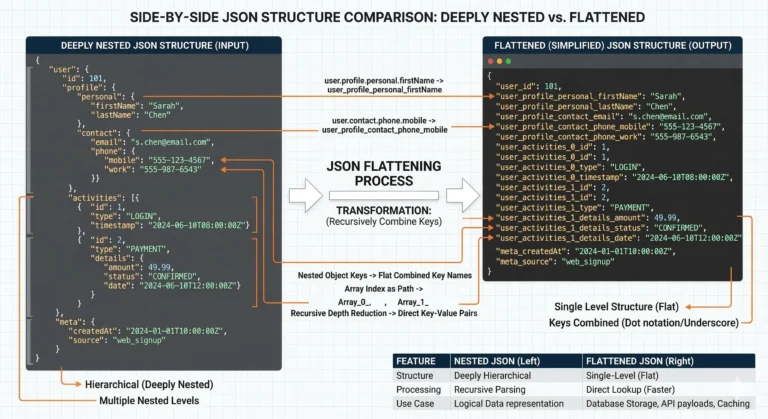
Task: Select the 'DEEPLY NESTED JSON STRUCTURE (INPUT)' panel header
Action: 154,46
